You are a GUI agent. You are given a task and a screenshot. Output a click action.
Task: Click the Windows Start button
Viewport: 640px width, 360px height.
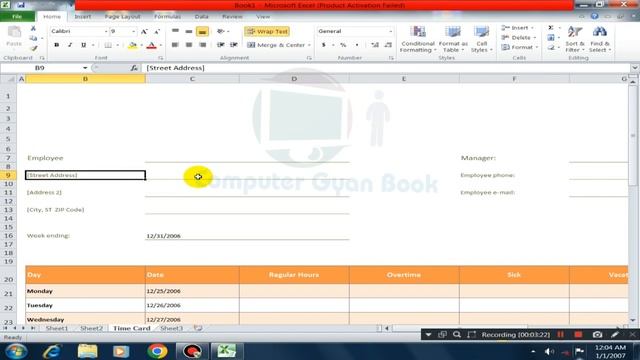point(16,351)
